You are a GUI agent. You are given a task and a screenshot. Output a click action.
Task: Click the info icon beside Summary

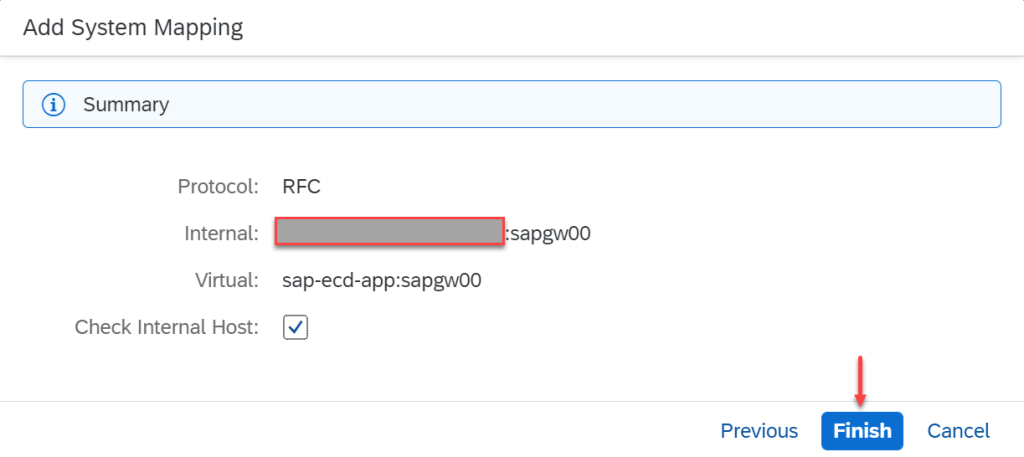[54, 104]
